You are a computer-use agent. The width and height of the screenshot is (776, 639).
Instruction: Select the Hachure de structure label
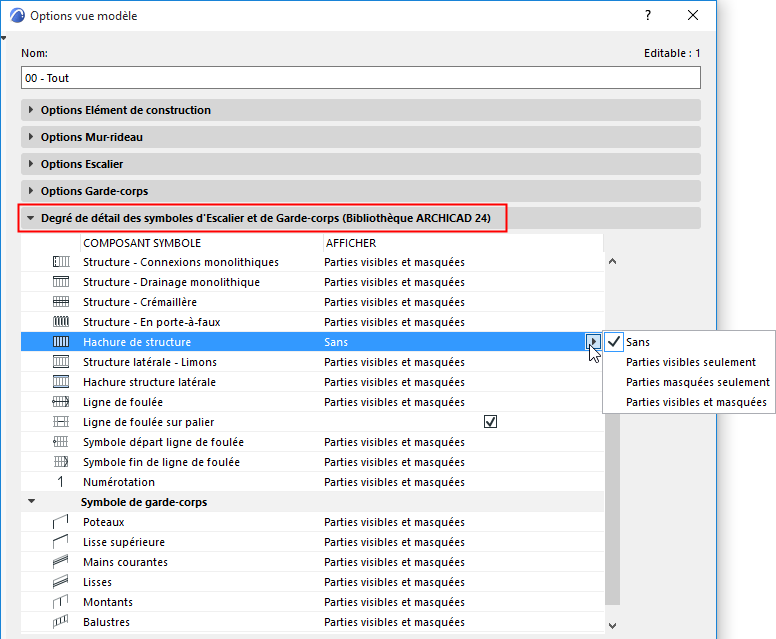pos(137,342)
